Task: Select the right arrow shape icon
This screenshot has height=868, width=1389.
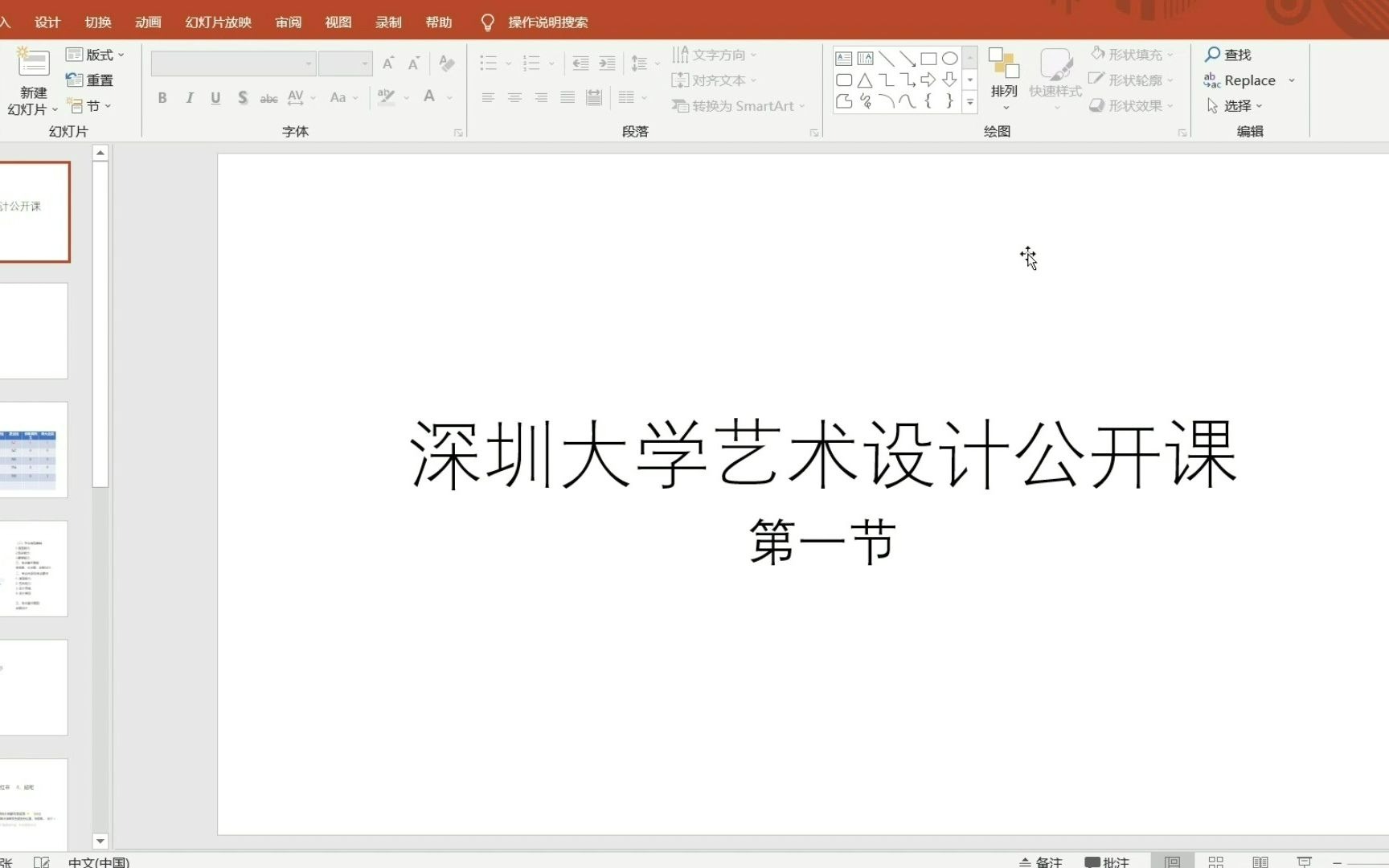Action: pos(928,80)
